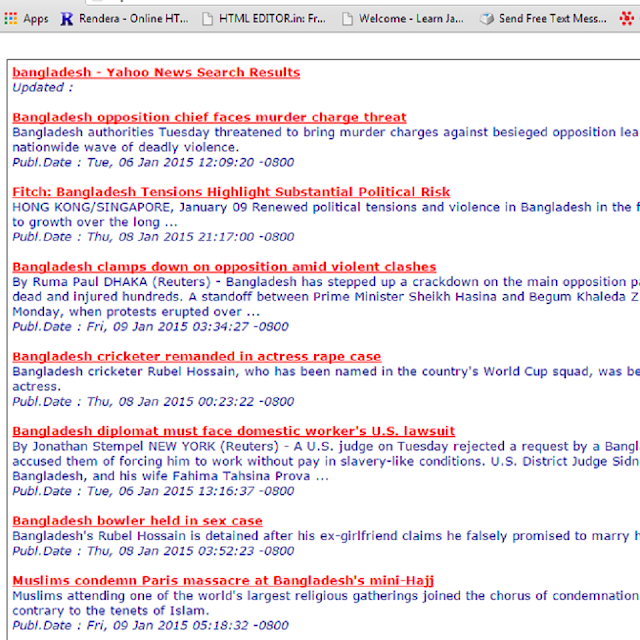Image resolution: width=640 pixels, height=640 pixels.
Task: Click page icon of Welcome - Learn Ja... bookmark
Action: 347,19
